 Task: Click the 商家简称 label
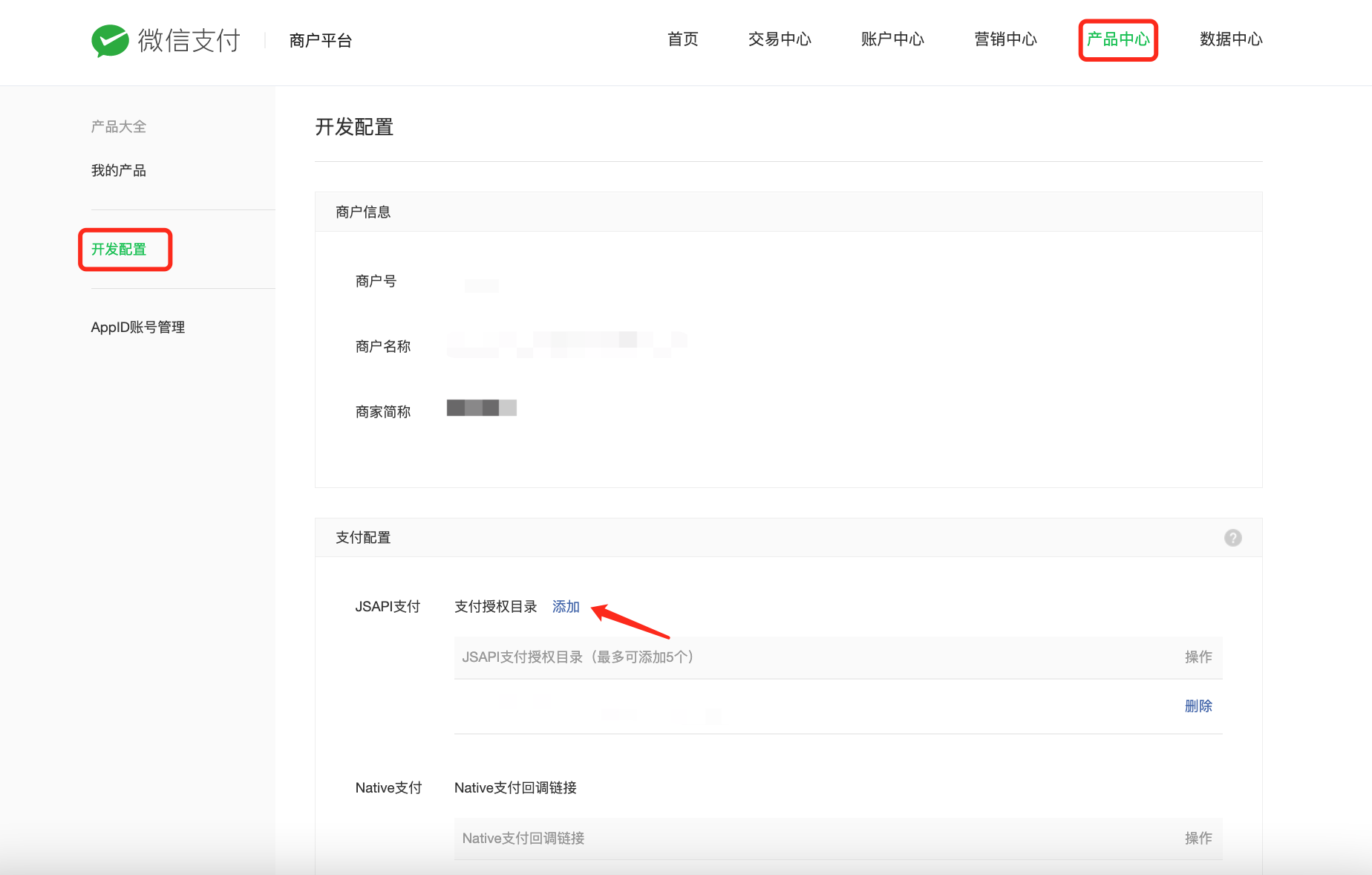pyautogui.click(x=383, y=412)
